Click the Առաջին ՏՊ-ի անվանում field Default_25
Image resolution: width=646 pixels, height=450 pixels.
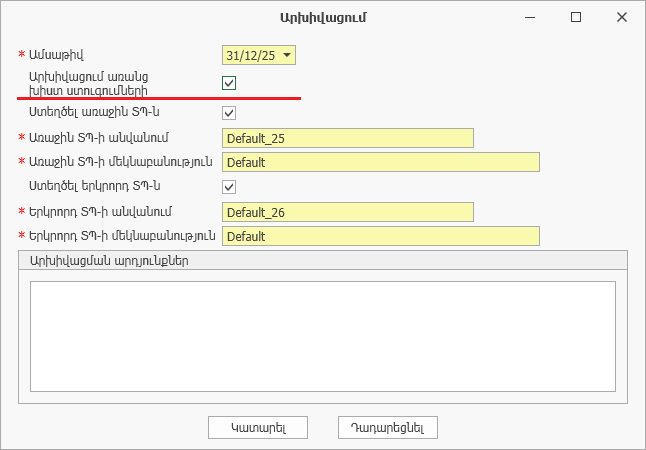(x=348, y=138)
